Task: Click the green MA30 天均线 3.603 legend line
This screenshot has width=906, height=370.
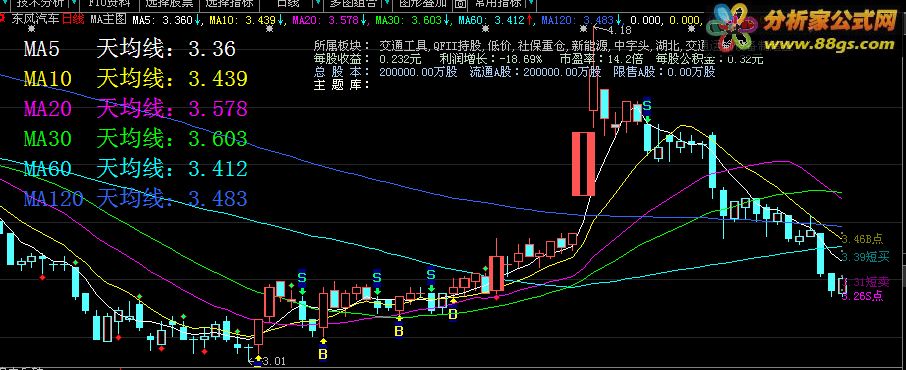Action: [135, 139]
